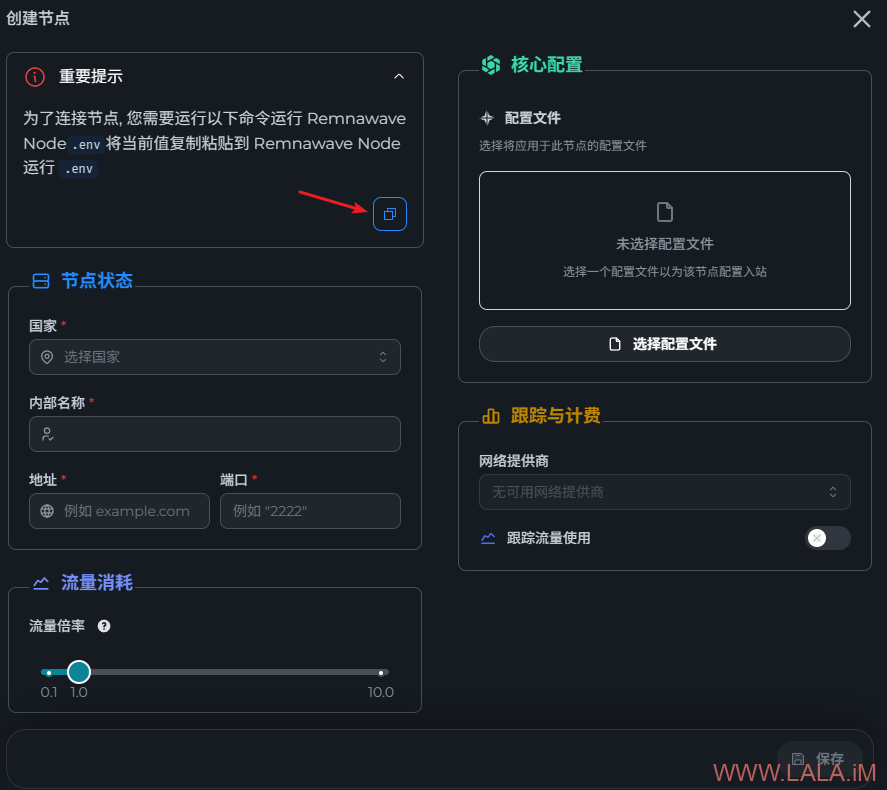Click the 节点状态 section heading text
The height and width of the screenshot is (790, 887).
tap(97, 280)
